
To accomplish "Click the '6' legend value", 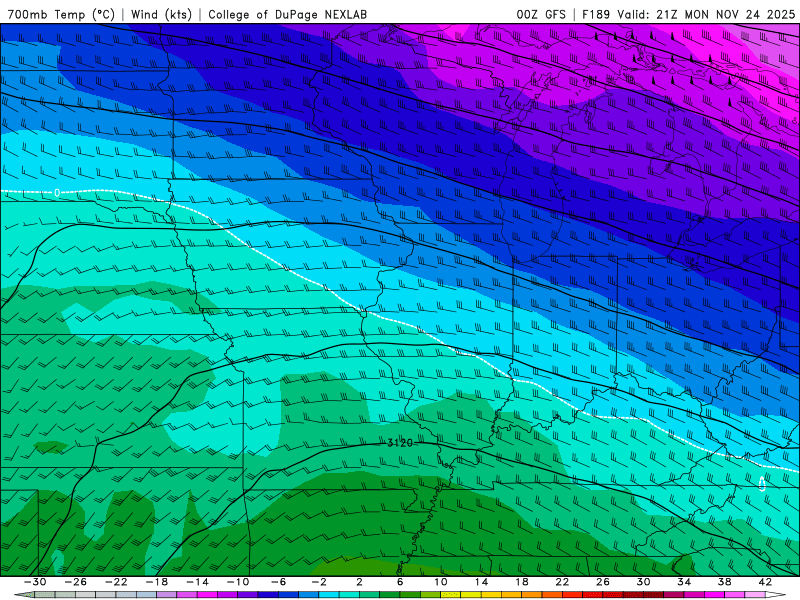I will click(x=400, y=582).
